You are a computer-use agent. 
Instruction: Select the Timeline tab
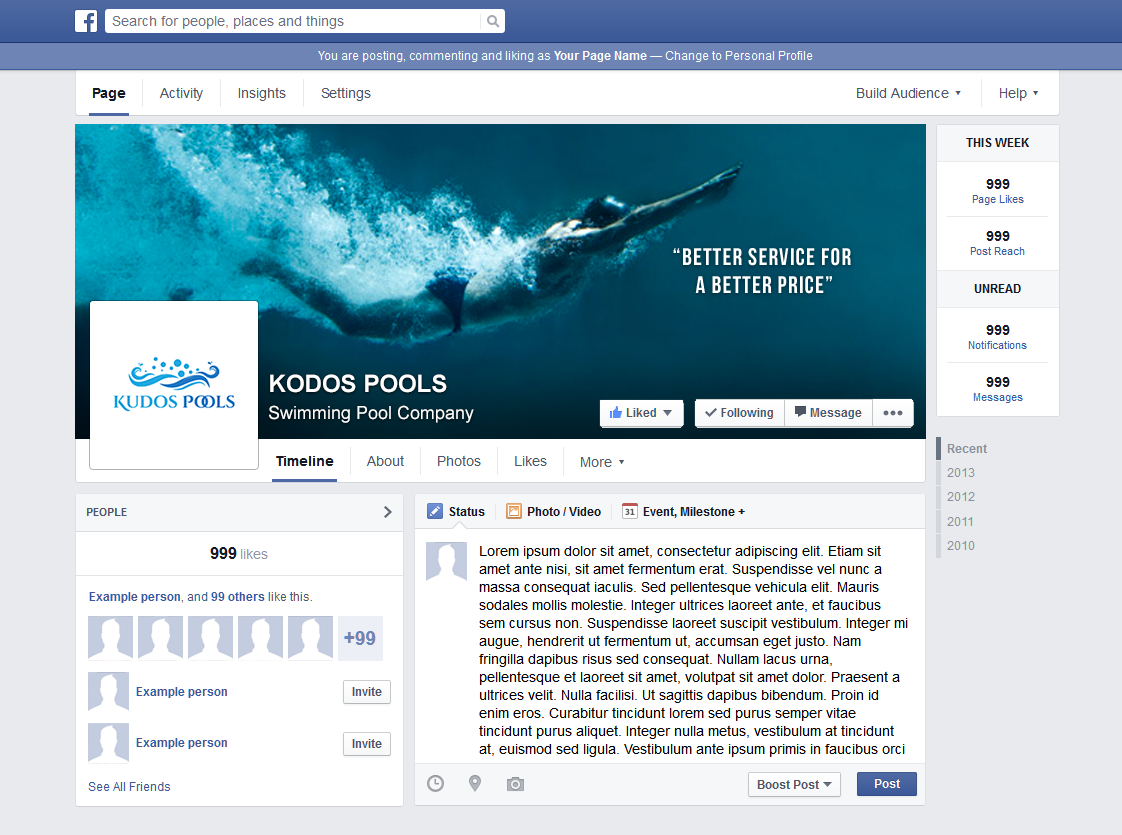point(304,461)
